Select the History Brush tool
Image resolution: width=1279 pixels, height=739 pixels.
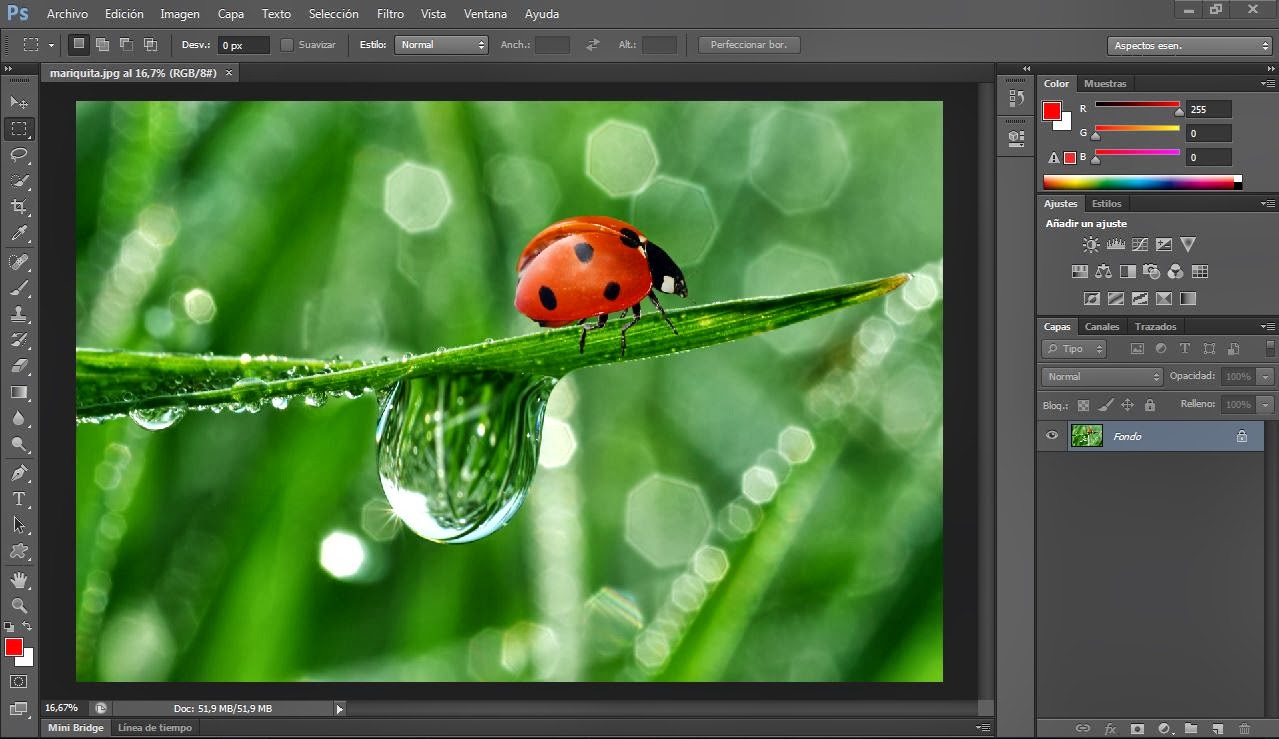[x=19, y=340]
